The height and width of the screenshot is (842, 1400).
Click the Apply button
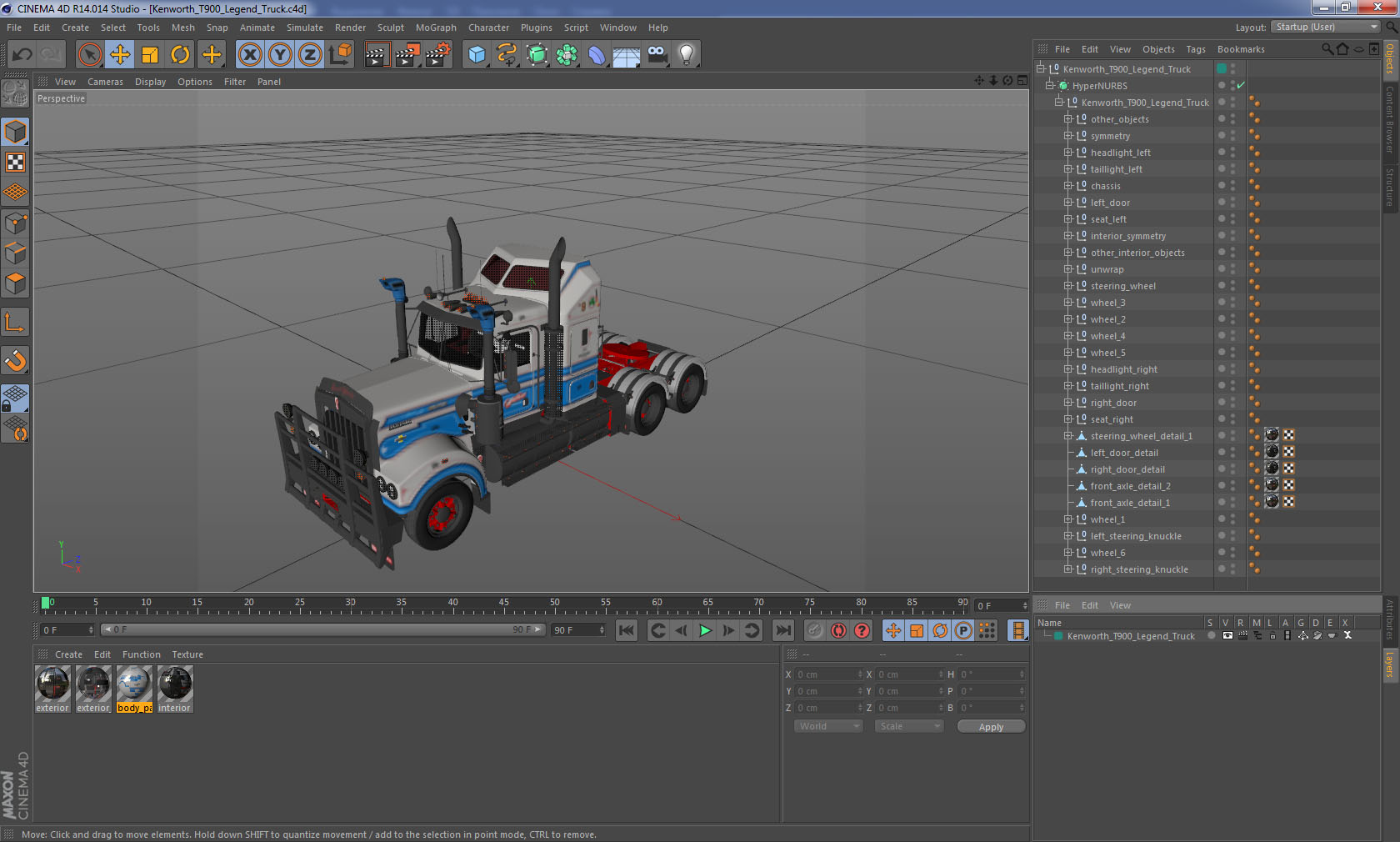[x=991, y=727]
